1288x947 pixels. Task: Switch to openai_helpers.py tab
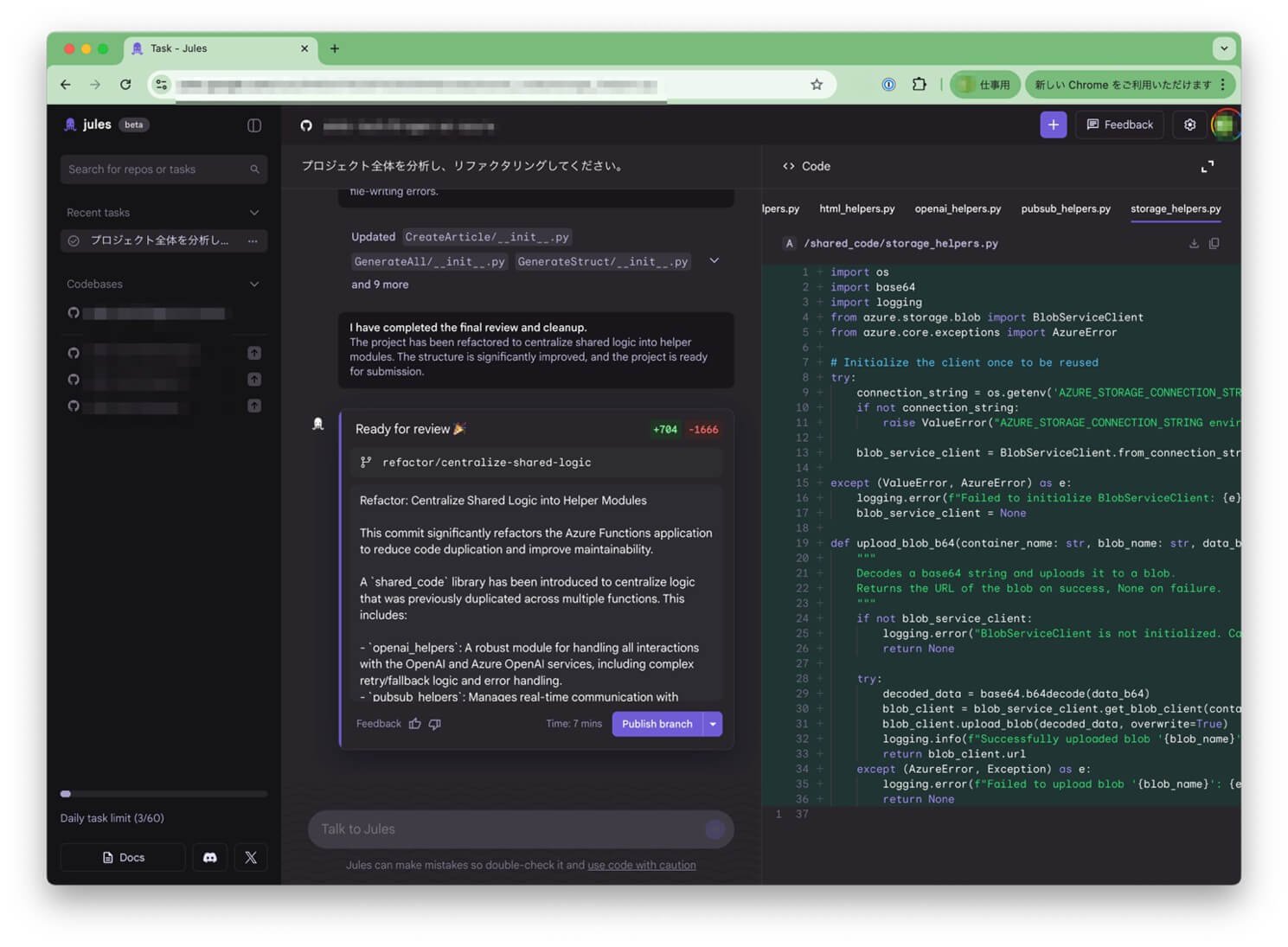(x=958, y=209)
